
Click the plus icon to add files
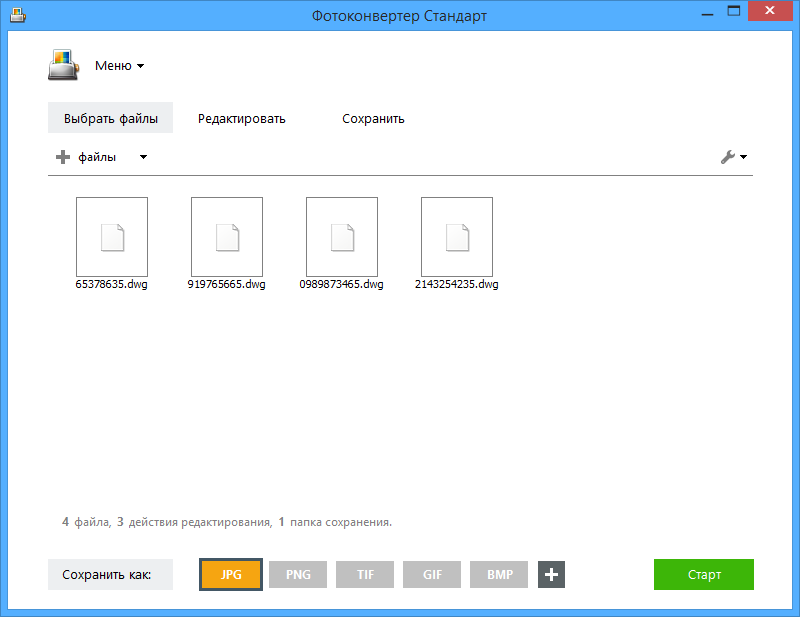tap(63, 157)
